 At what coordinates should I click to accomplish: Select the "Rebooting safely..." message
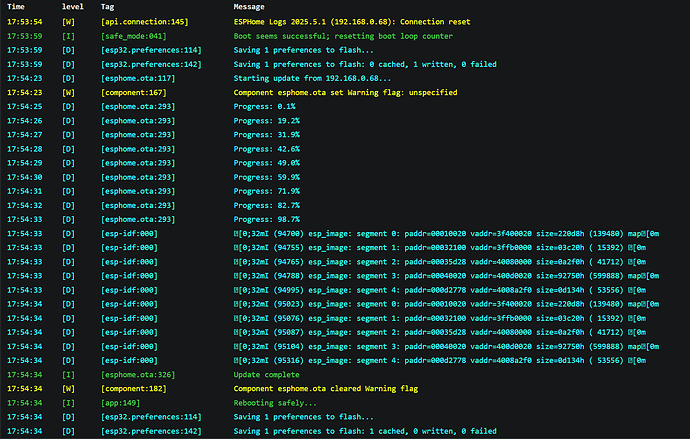point(275,403)
